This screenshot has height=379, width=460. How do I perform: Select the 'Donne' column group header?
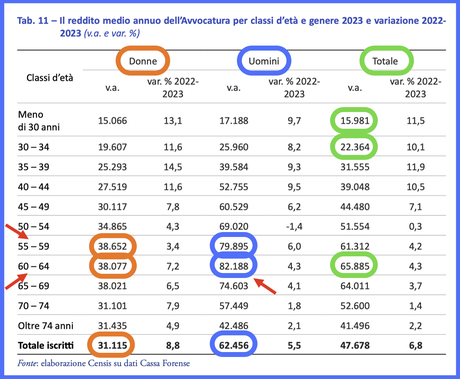[143, 61]
